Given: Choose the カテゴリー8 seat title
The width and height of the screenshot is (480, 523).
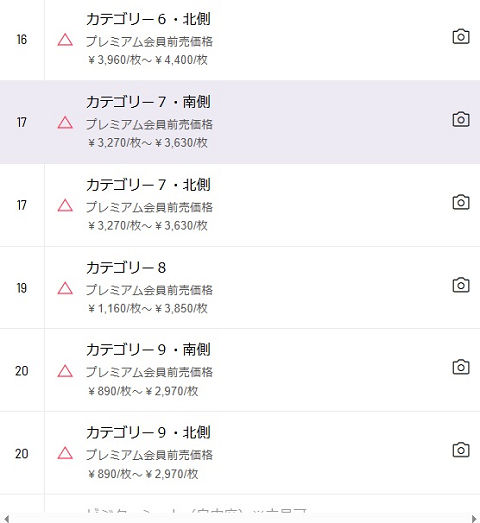Looking at the screenshot, I should pos(126,268).
